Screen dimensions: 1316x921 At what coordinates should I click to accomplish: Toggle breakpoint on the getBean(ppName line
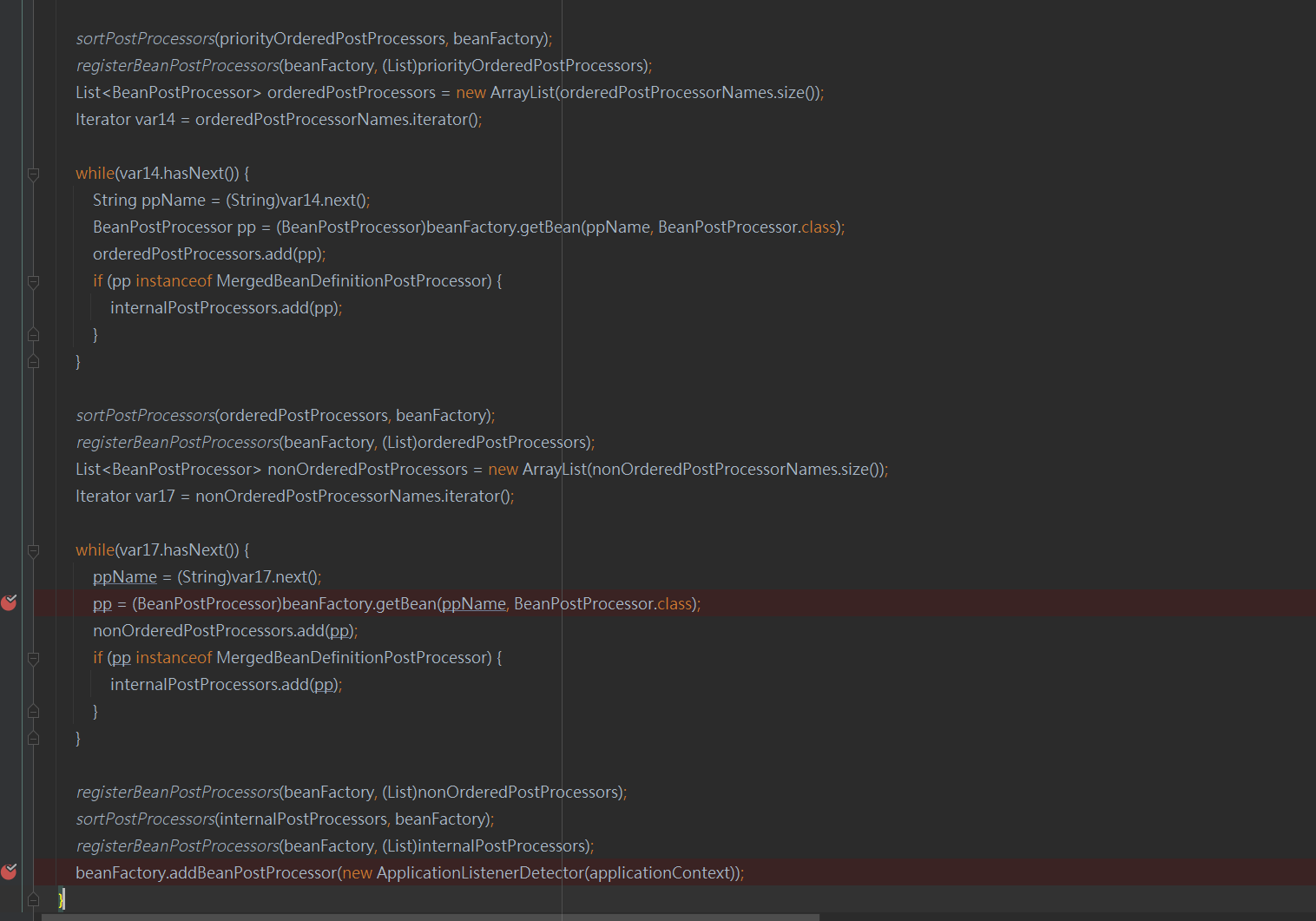10,602
